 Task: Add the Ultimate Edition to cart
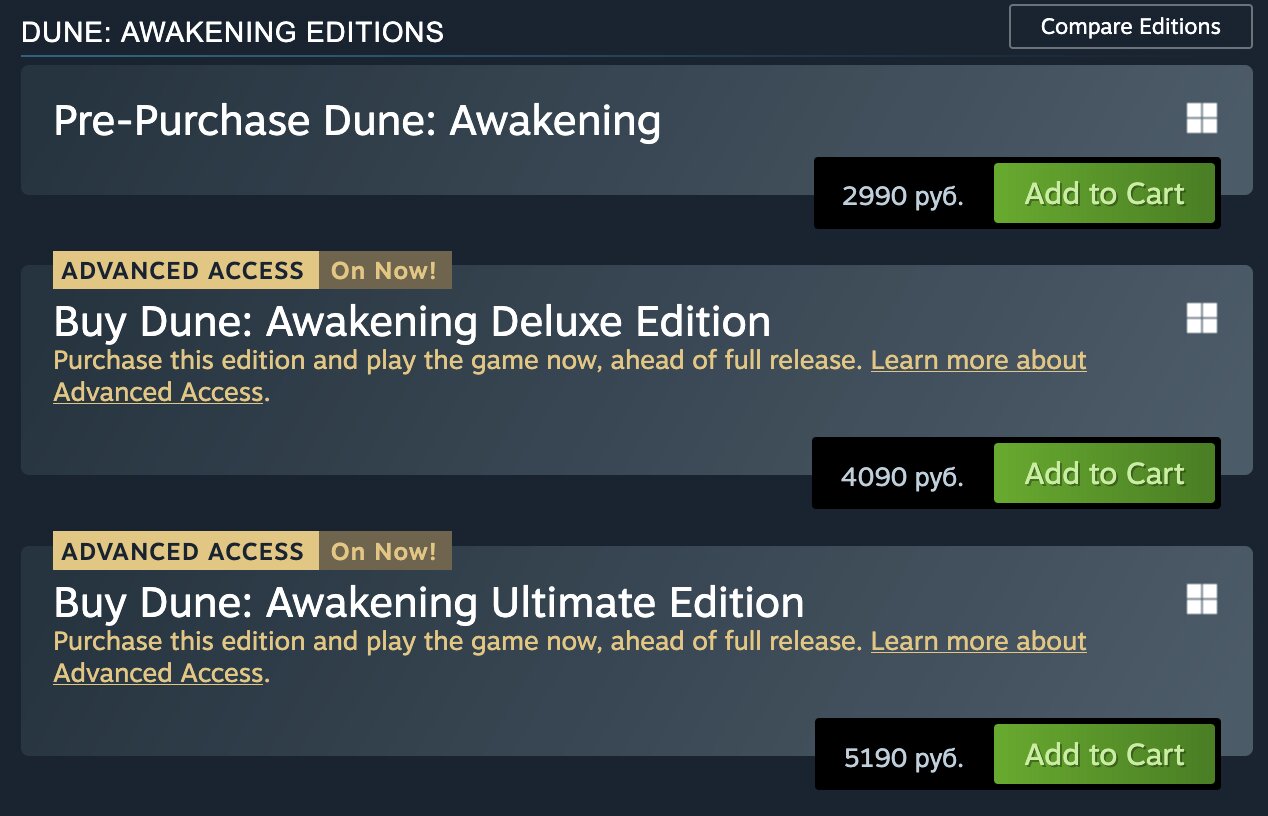pos(1103,754)
